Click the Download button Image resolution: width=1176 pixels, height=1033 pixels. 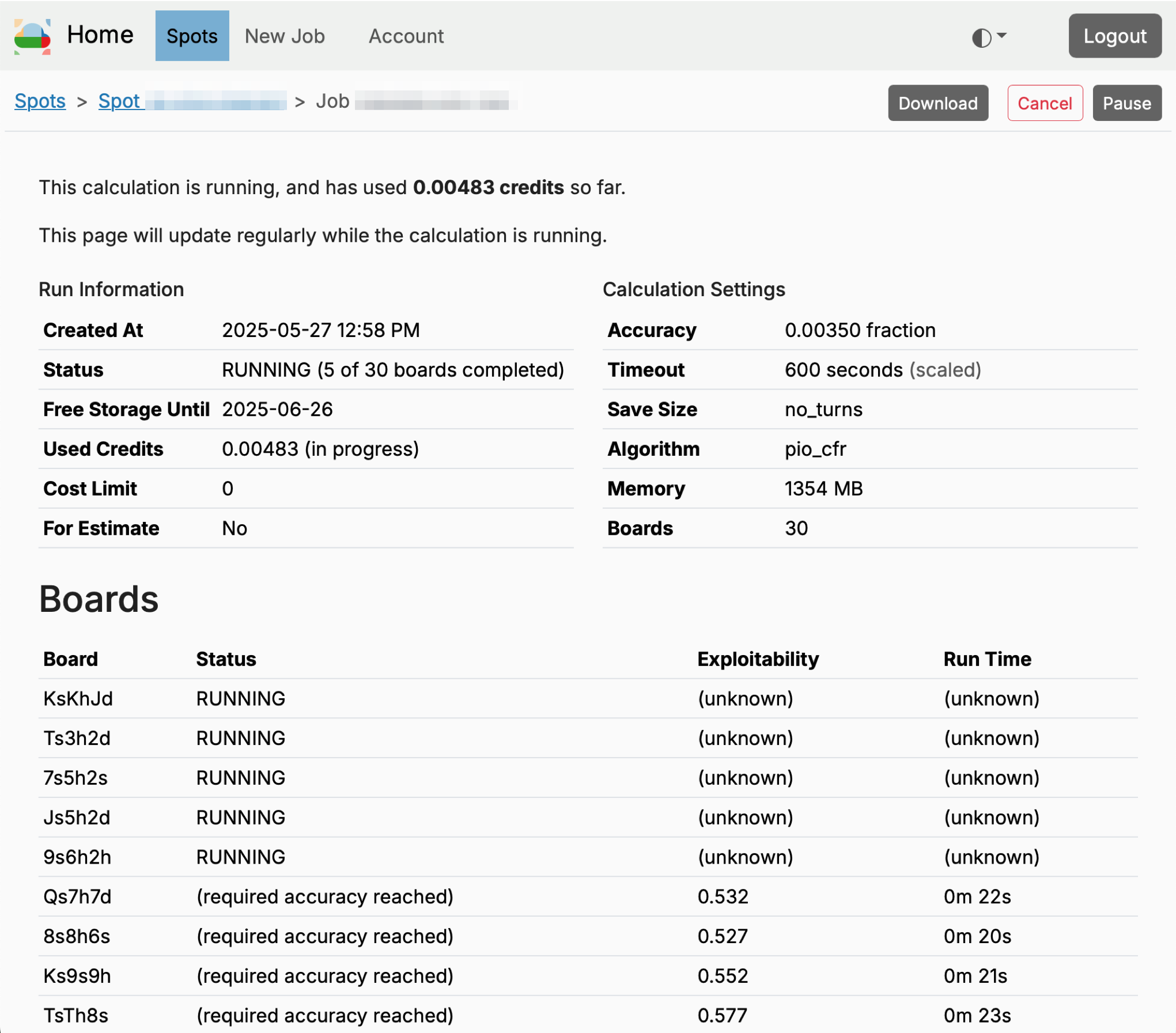tap(937, 103)
